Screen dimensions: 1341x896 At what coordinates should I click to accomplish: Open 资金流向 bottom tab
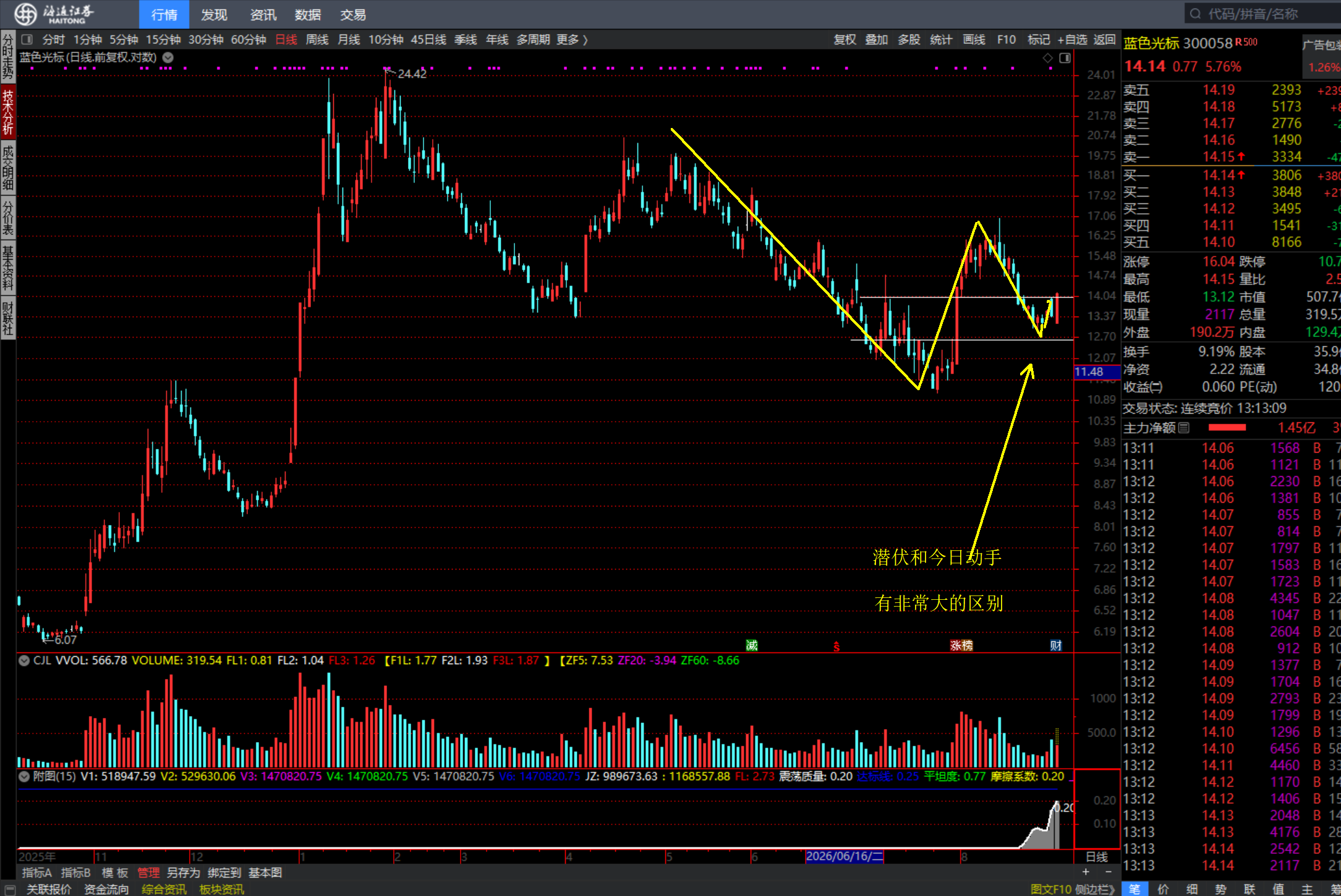[x=106, y=889]
